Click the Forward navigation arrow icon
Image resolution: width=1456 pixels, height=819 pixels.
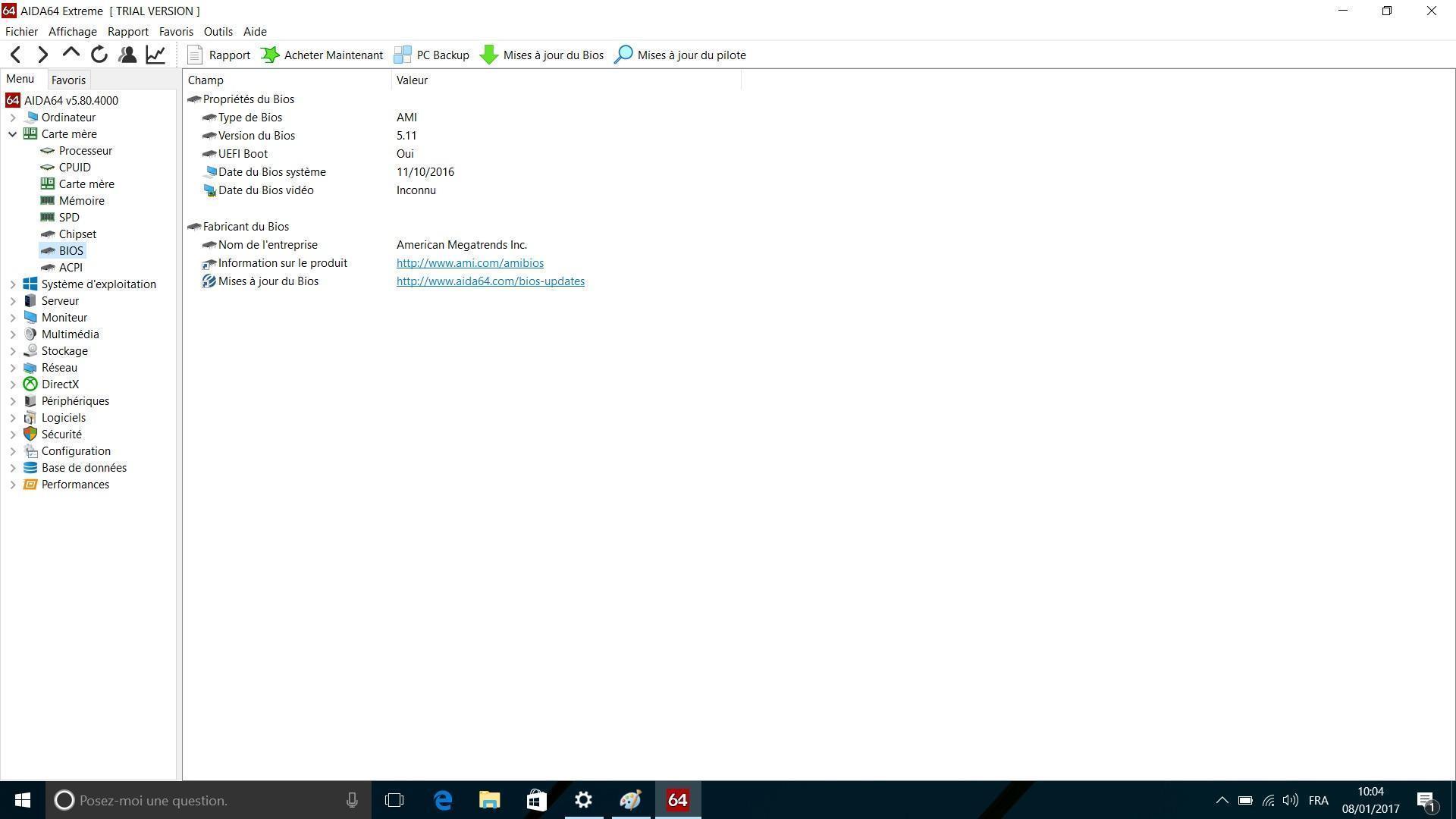pyautogui.click(x=43, y=55)
